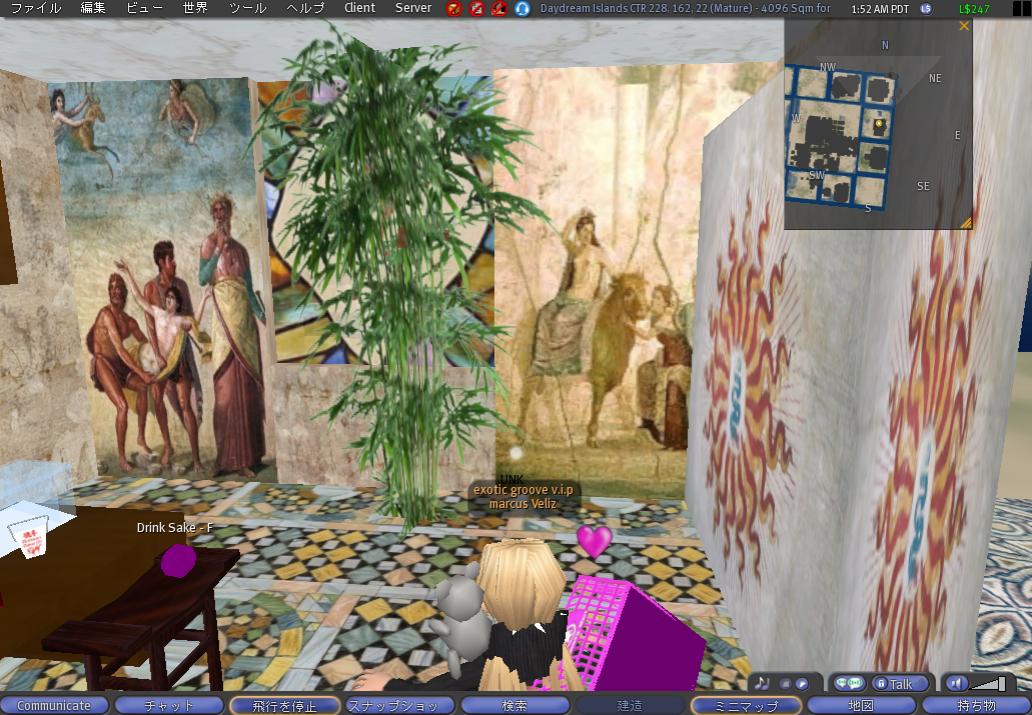Click the purple ball on the table
This screenshot has width=1032, height=715.
[x=178, y=560]
